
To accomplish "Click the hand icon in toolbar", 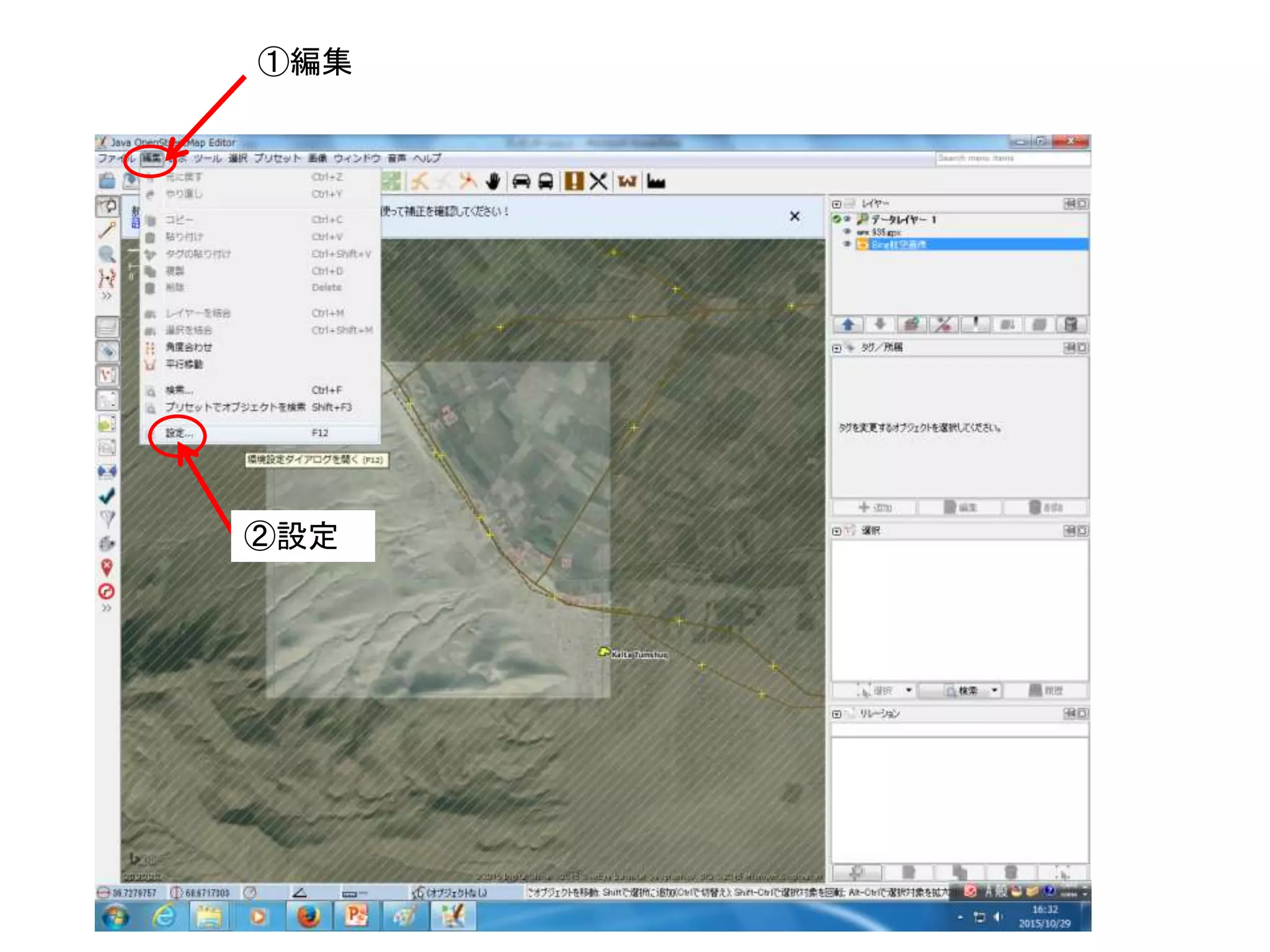I will [x=493, y=182].
